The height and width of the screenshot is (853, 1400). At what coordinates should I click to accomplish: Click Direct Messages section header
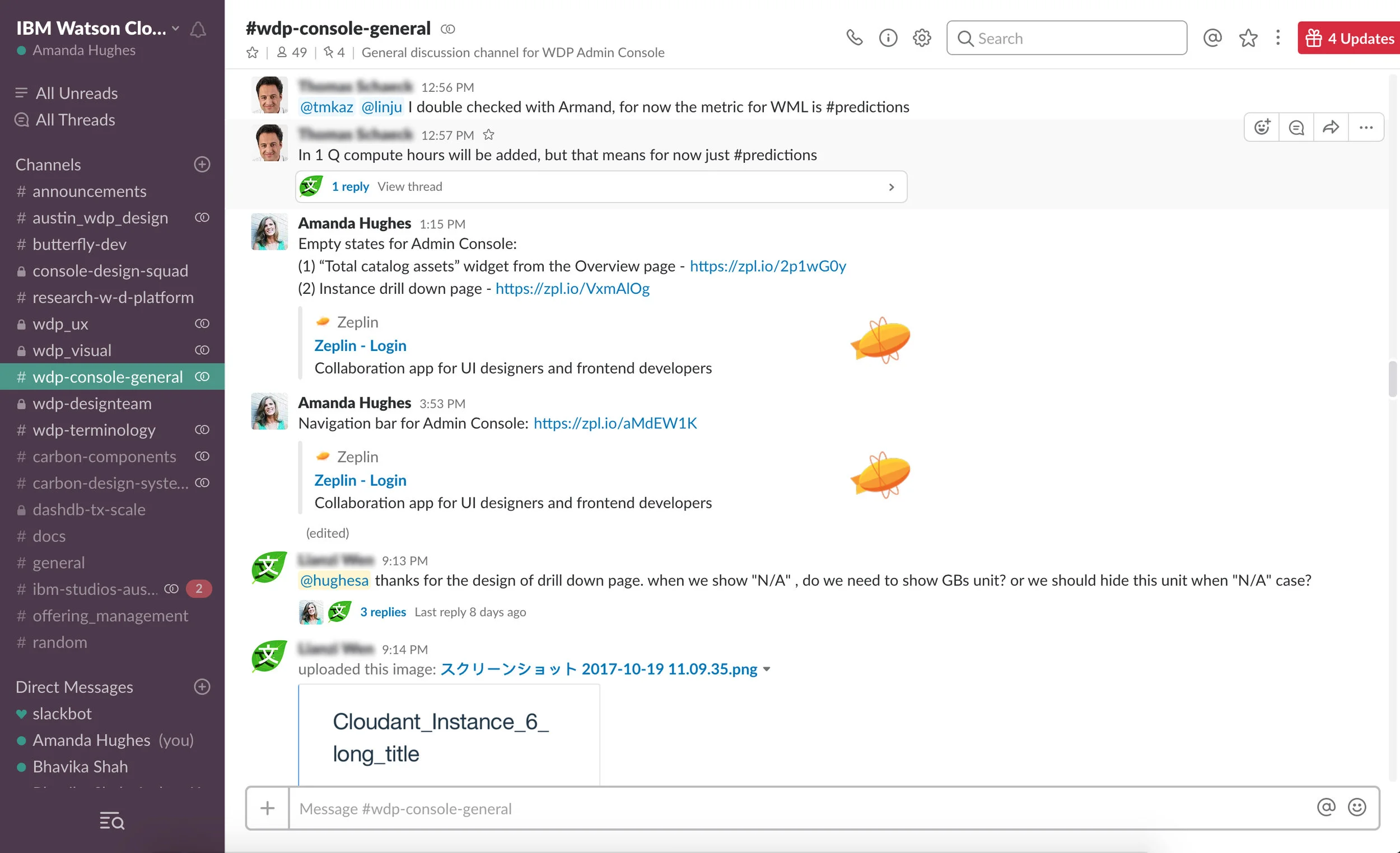point(74,687)
